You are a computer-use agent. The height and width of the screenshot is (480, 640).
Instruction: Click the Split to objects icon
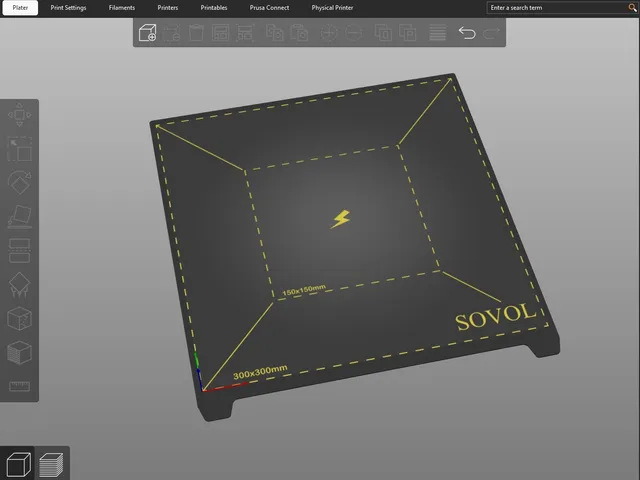click(x=383, y=33)
